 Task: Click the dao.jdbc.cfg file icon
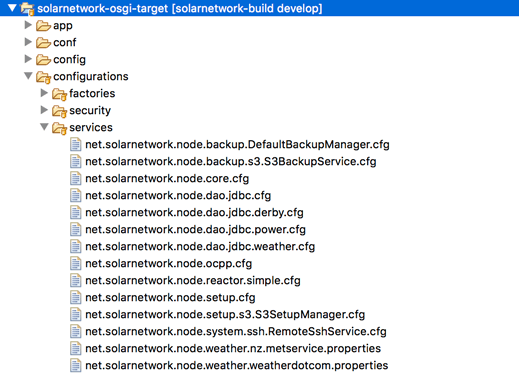76,196
